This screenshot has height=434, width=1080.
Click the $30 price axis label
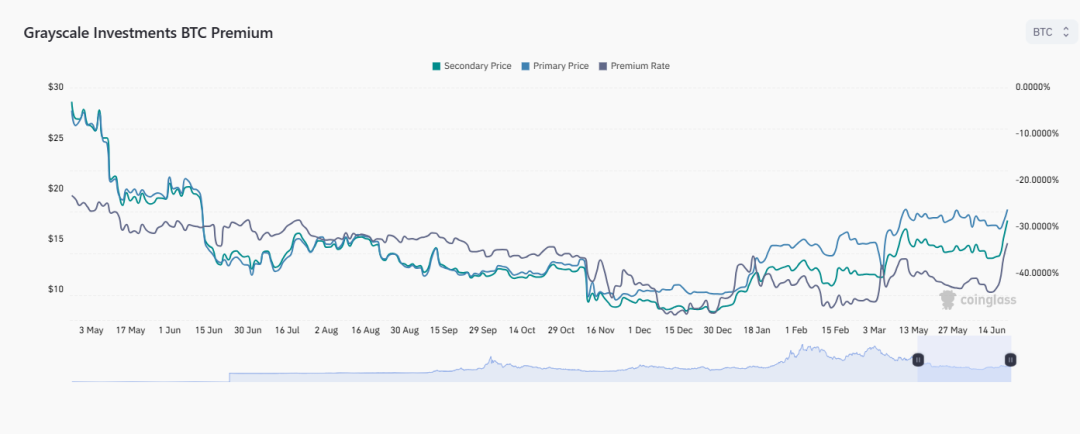coord(55,87)
